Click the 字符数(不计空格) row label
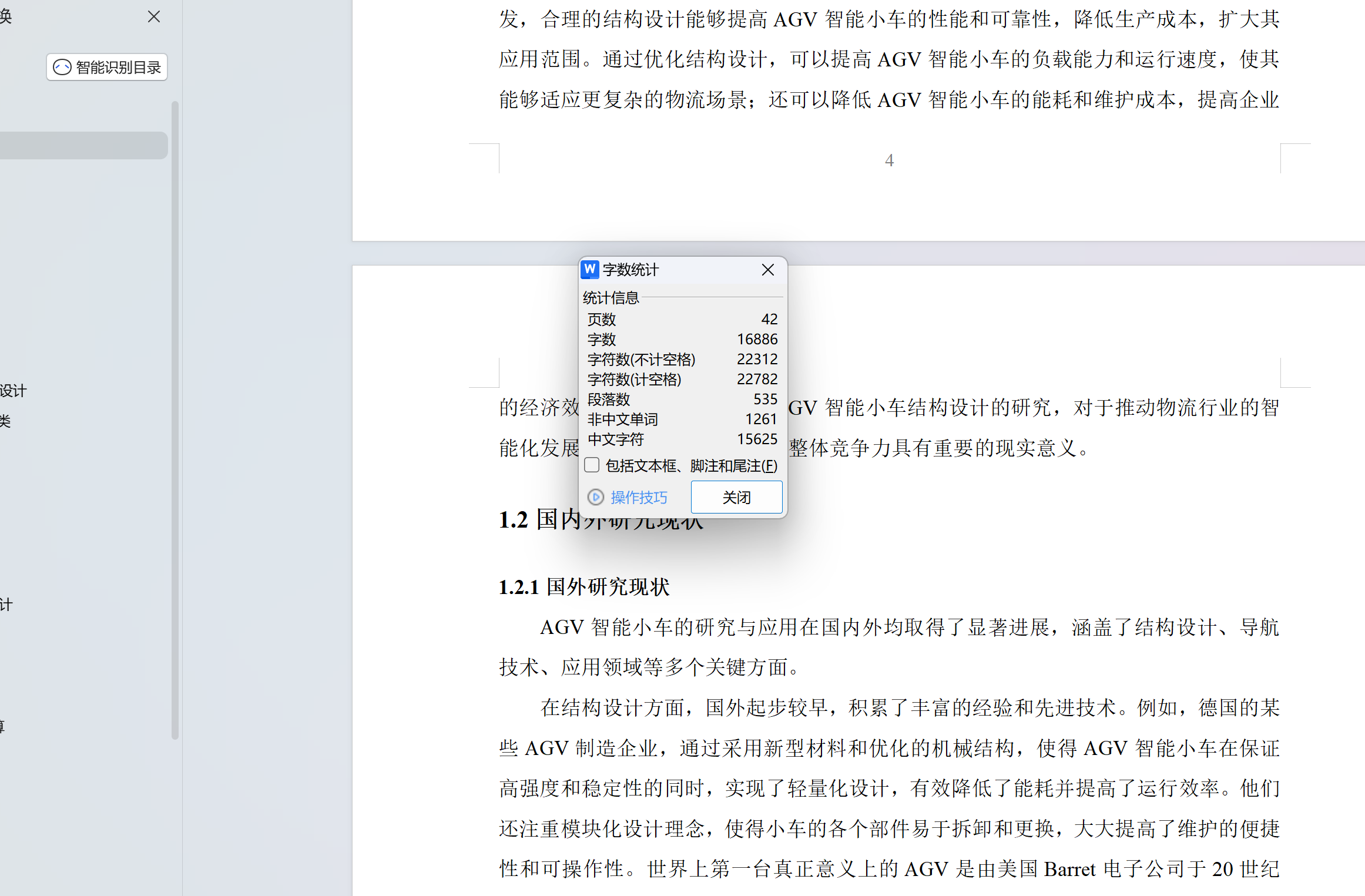Image resolution: width=1365 pixels, height=896 pixels. (641, 359)
